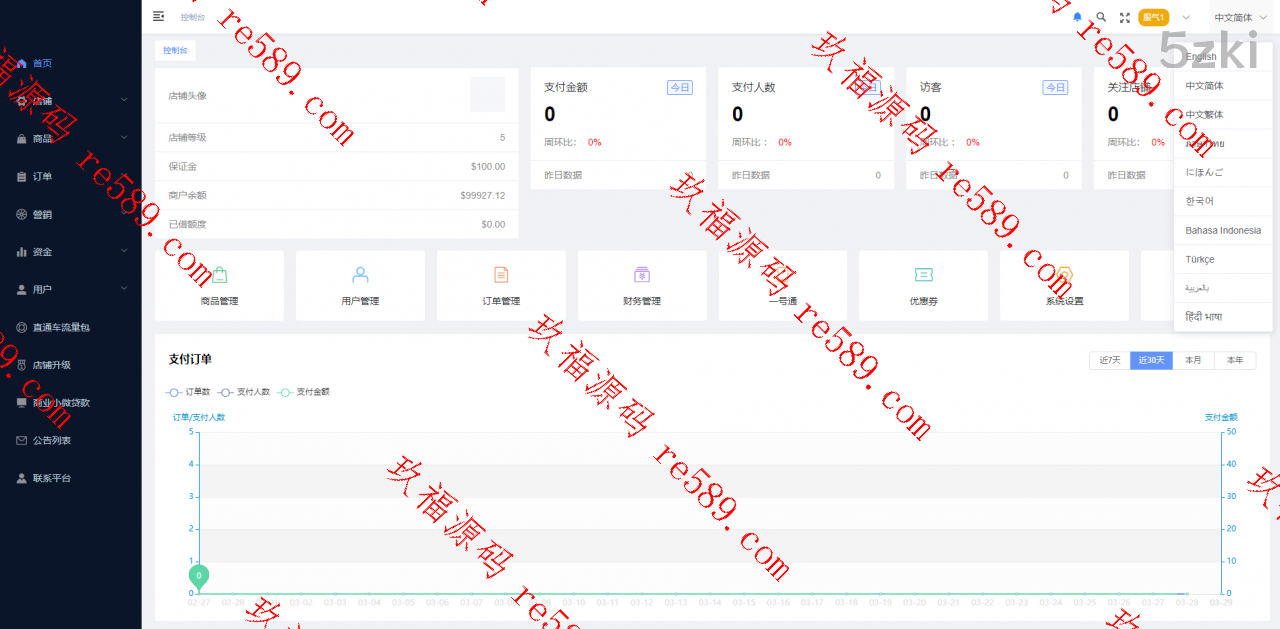Open 联系平台 in the sidebar
The width and height of the screenshot is (1280, 629).
click(x=70, y=478)
